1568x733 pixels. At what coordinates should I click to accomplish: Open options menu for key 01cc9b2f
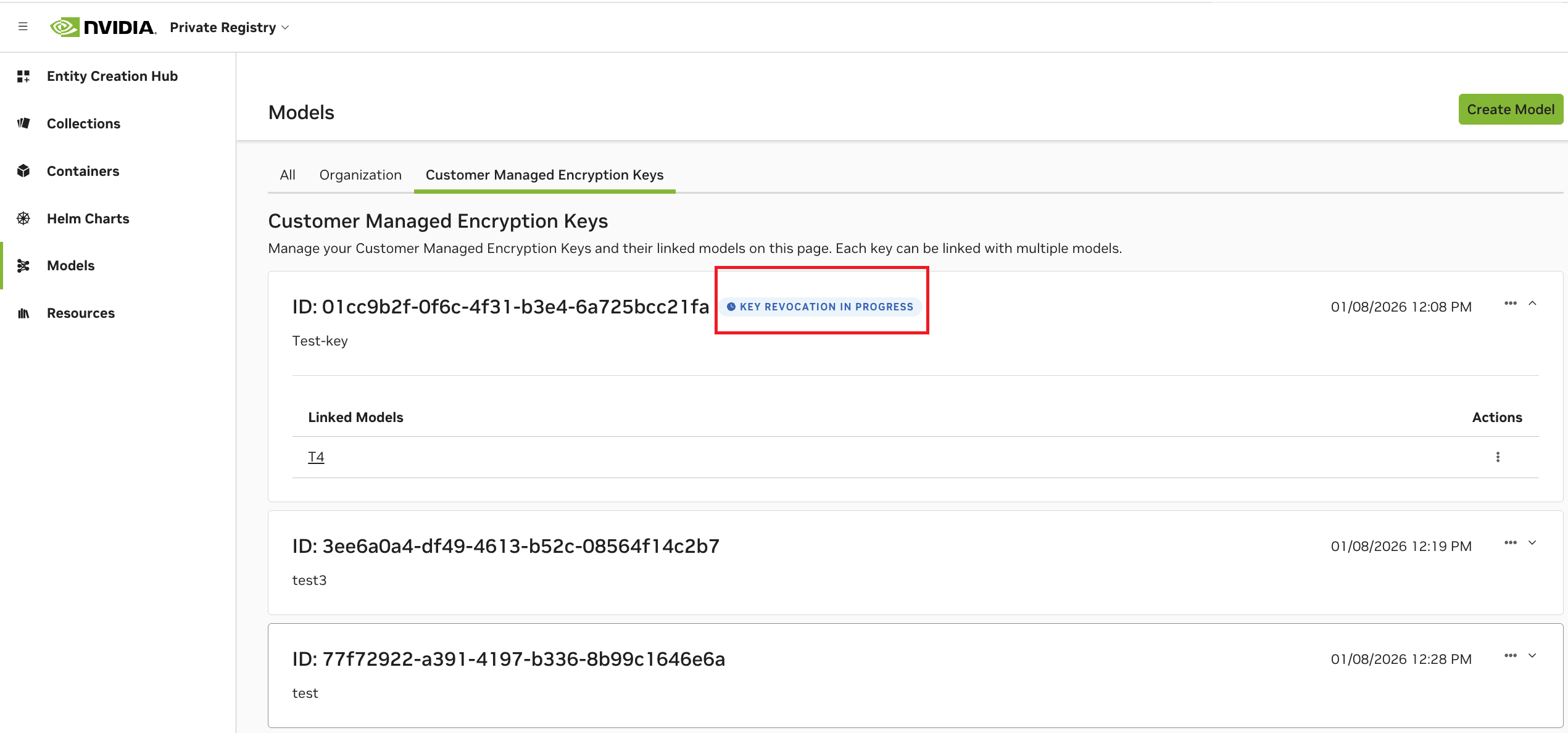point(1510,304)
